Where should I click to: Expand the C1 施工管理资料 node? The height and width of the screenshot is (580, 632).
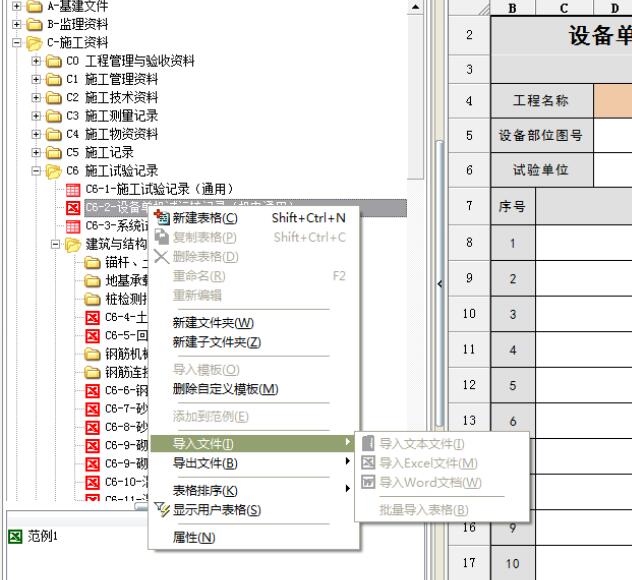36,79
